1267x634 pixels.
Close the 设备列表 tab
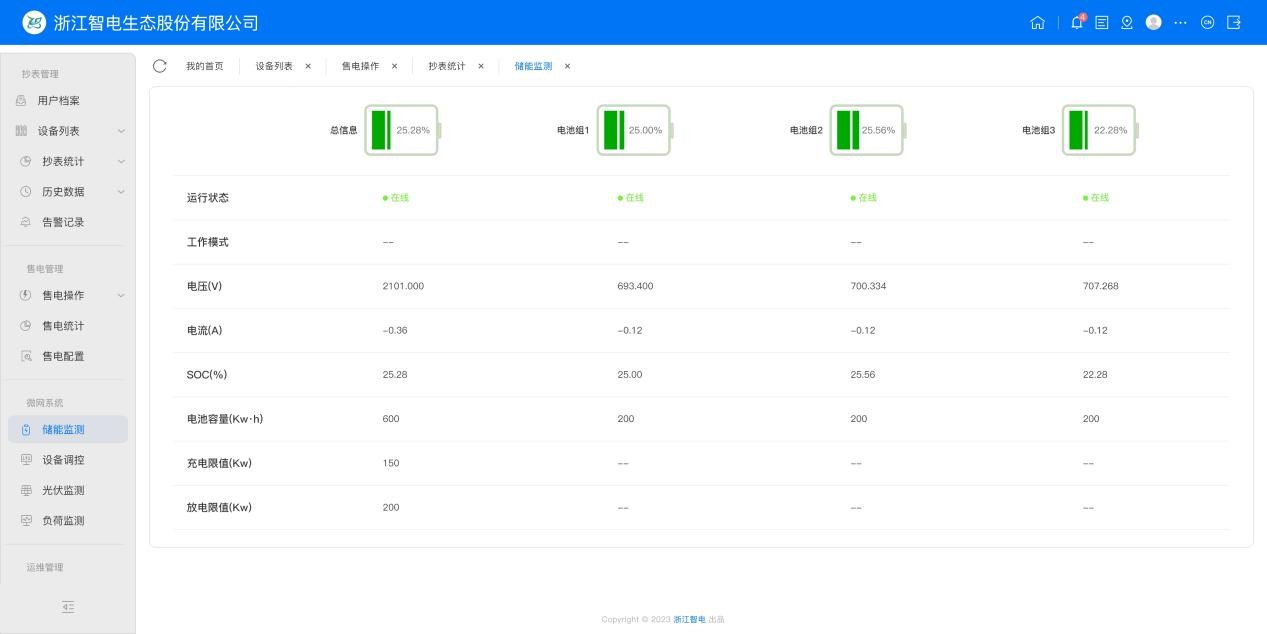pos(308,66)
